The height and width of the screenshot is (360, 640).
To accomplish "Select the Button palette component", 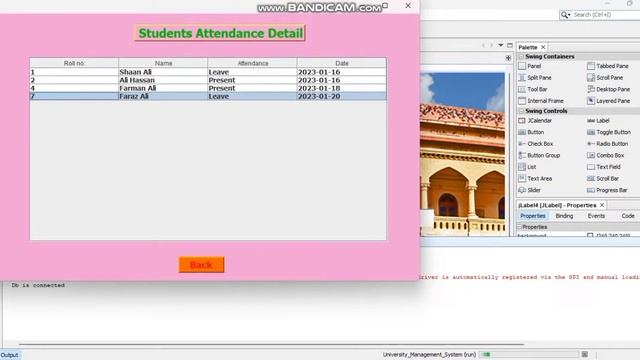I will [x=531, y=132].
